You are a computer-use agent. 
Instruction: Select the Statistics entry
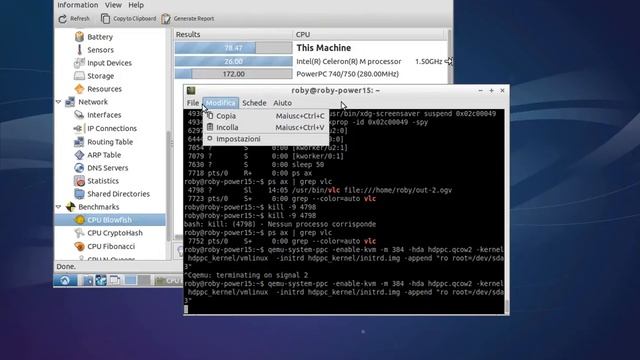(102, 181)
